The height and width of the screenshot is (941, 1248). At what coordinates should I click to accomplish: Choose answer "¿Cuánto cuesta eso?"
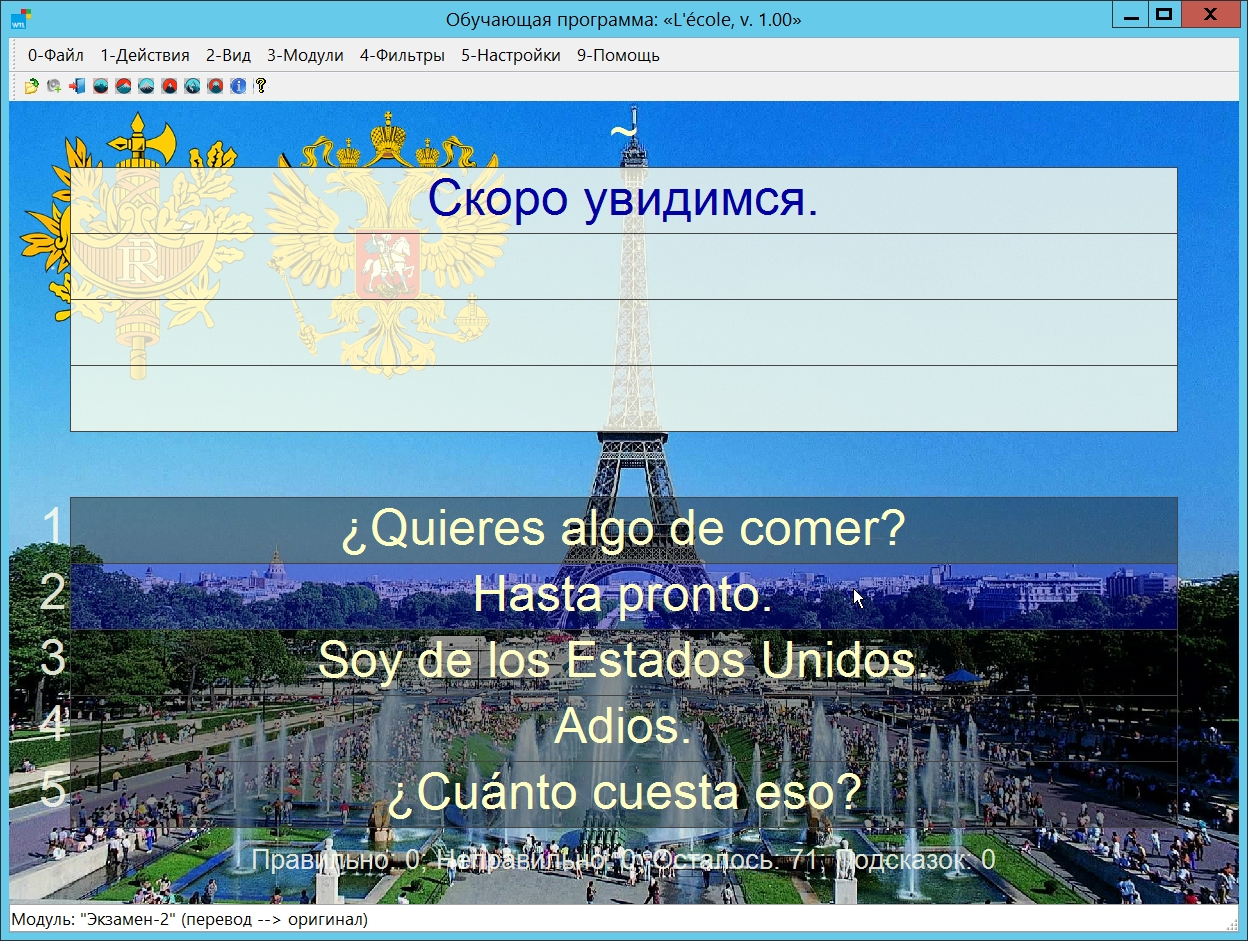point(623,794)
